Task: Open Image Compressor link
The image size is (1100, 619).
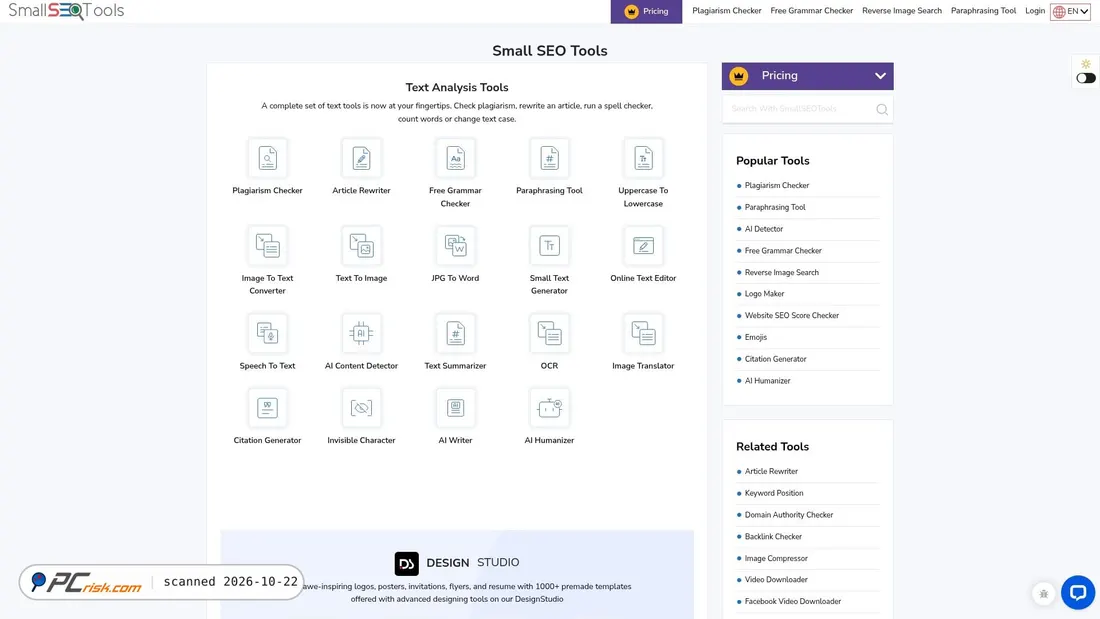Action: 776,558
